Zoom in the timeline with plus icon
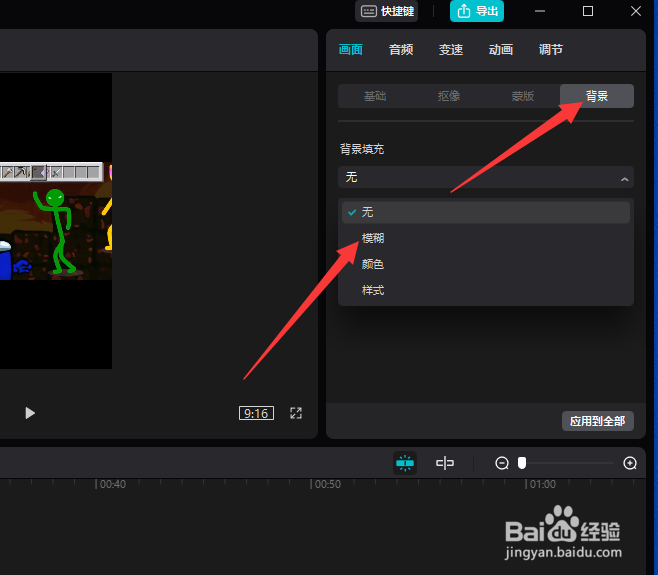658x575 pixels. (x=630, y=463)
